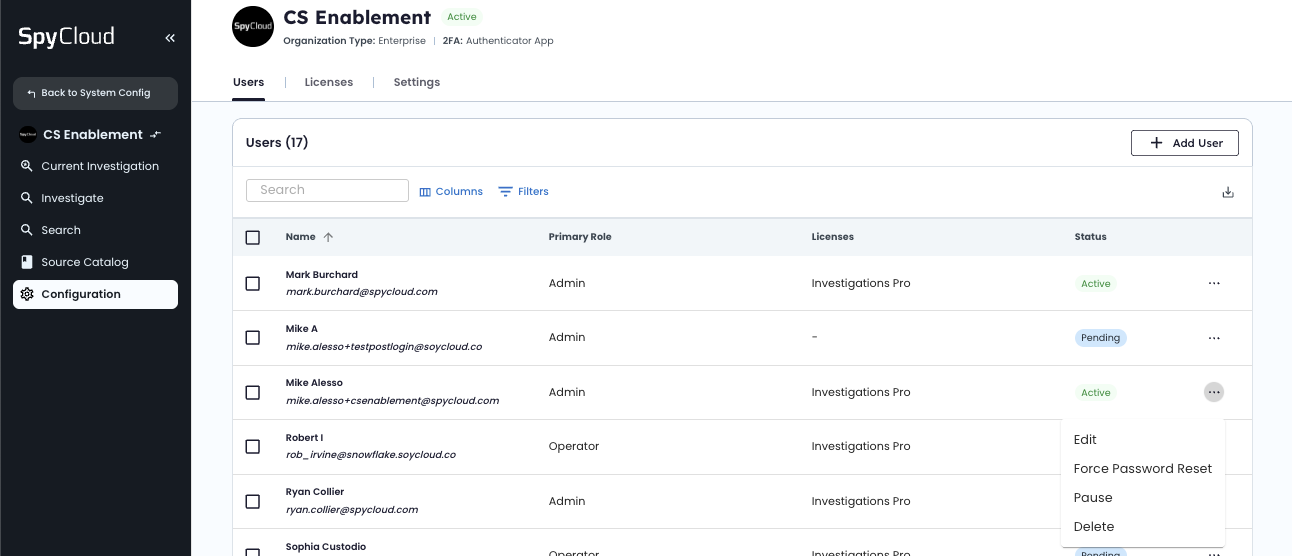
Task: Click the Pending status badge for Mike A
Action: point(1100,338)
